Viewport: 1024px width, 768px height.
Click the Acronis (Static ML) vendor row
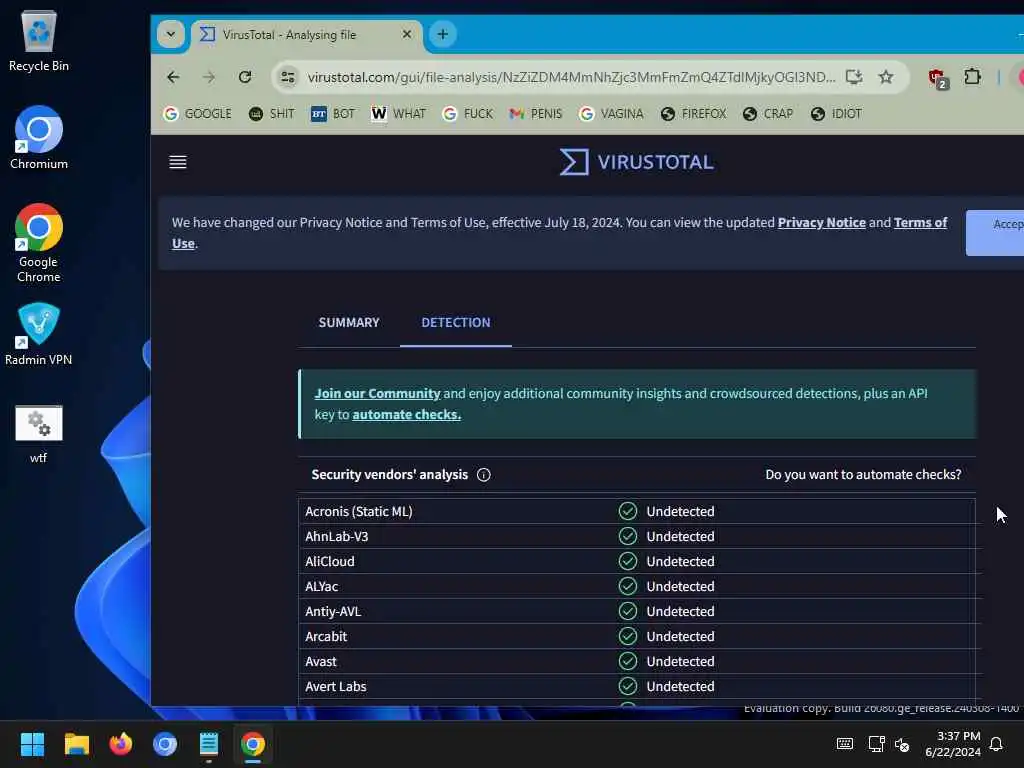[637, 511]
